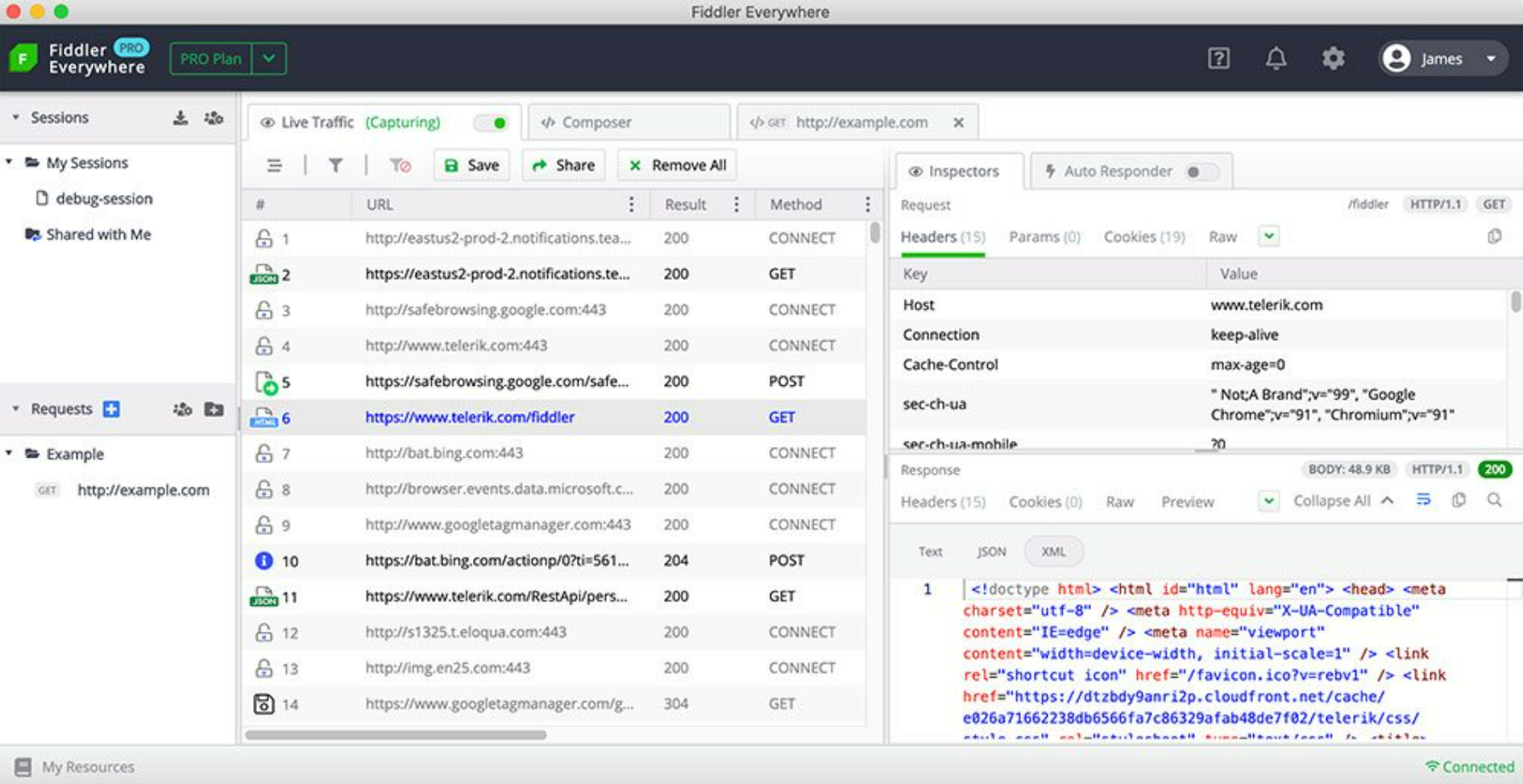1523x784 pixels.
Task: Click Collapse All in response
Action: (1343, 500)
